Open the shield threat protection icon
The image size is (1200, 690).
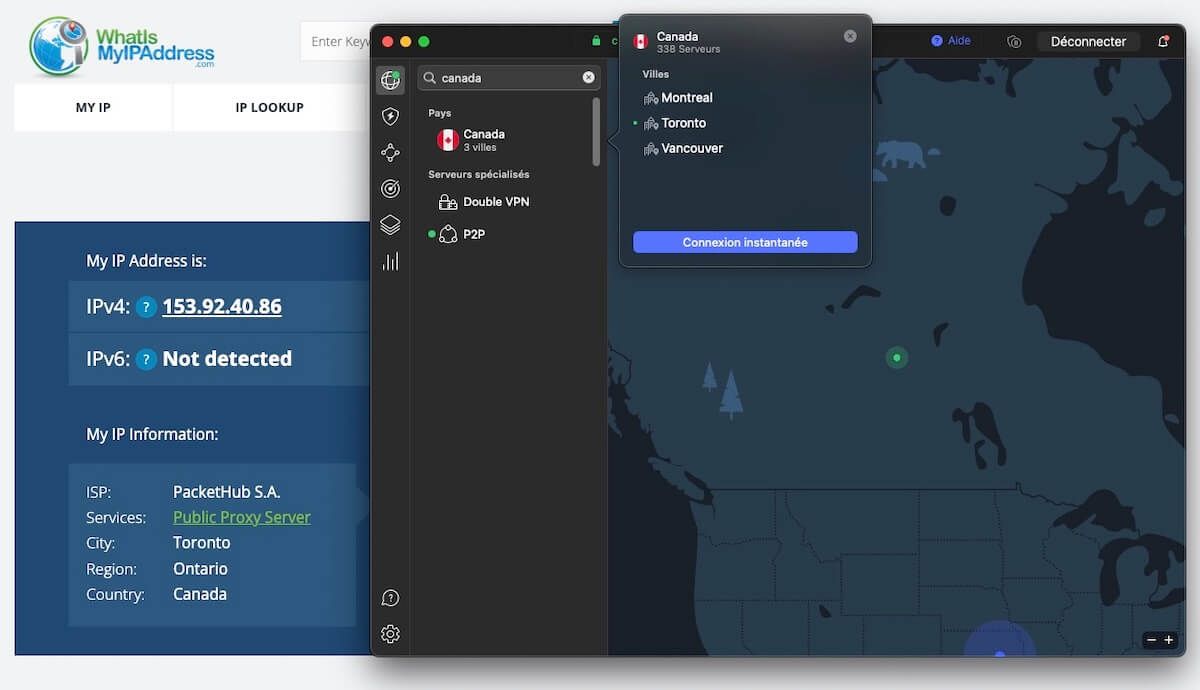(x=390, y=117)
